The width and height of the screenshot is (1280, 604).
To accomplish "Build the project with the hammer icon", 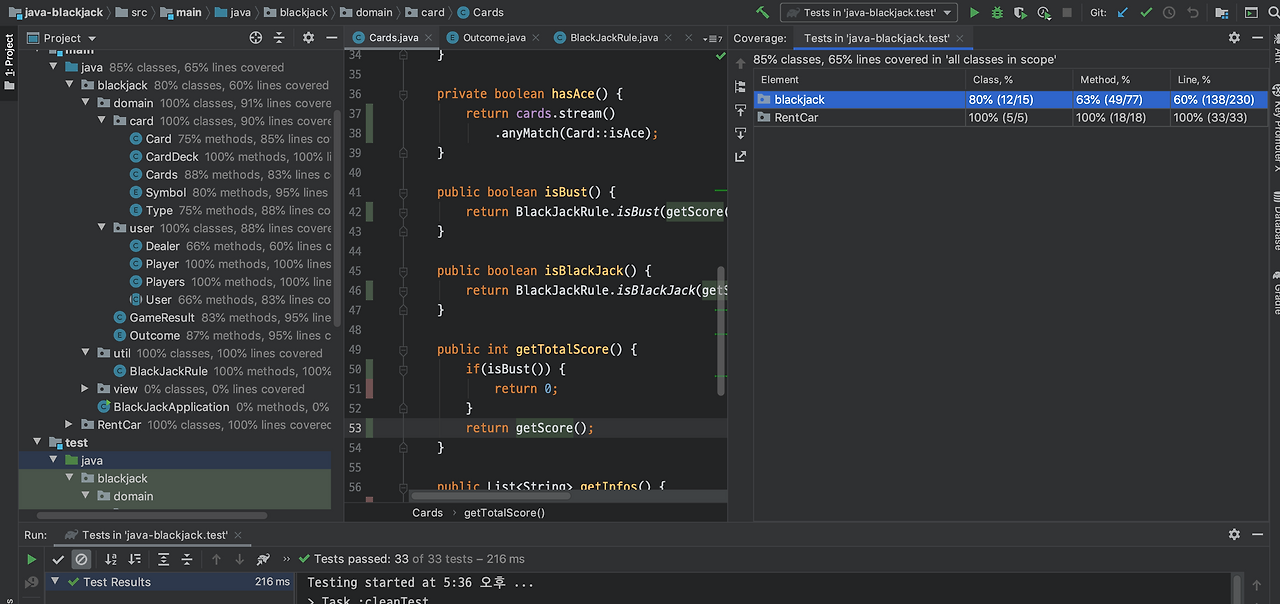I will coord(763,13).
